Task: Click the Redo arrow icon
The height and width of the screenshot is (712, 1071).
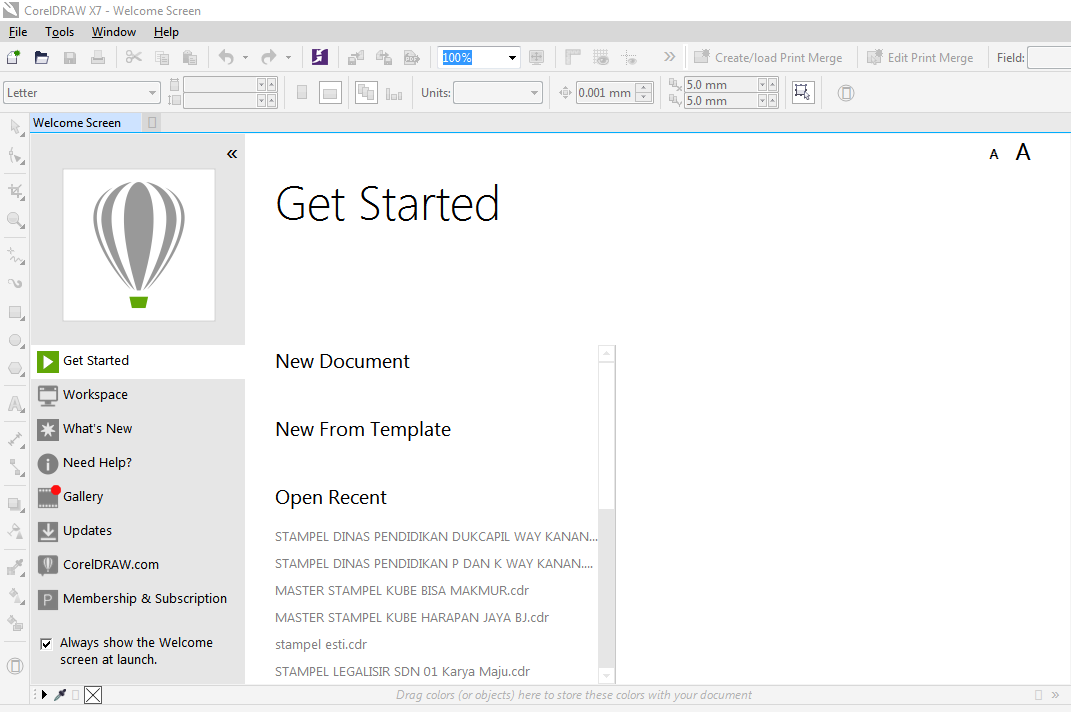Action: (x=268, y=57)
